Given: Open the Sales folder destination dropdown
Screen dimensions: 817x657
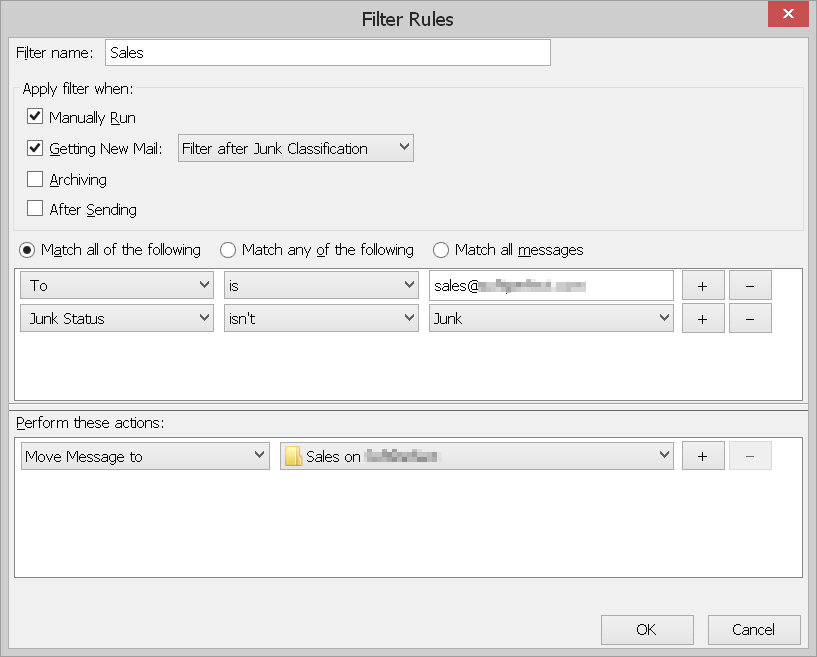Looking at the screenshot, I should [477, 456].
